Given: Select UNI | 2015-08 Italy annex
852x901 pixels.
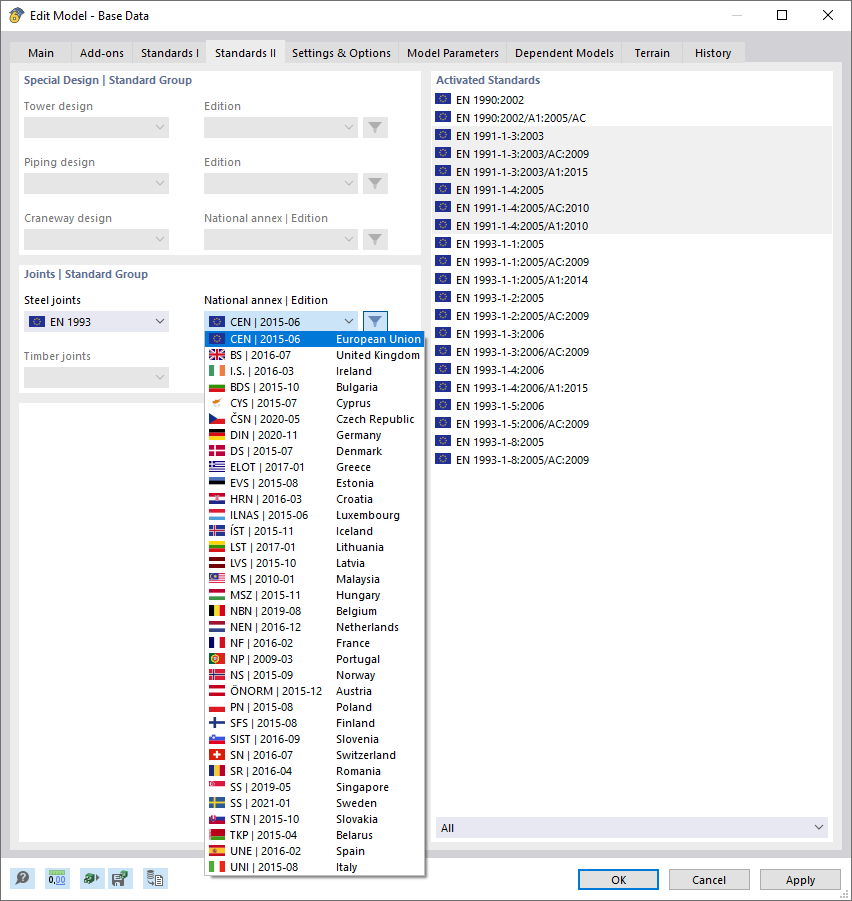Looking at the screenshot, I should (x=314, y=867).
